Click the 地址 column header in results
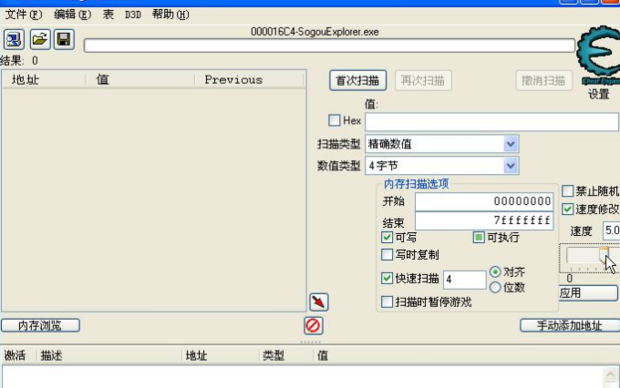Image resolution: width=620 pixels, height=388 pixels. click(x=44, y=79)
